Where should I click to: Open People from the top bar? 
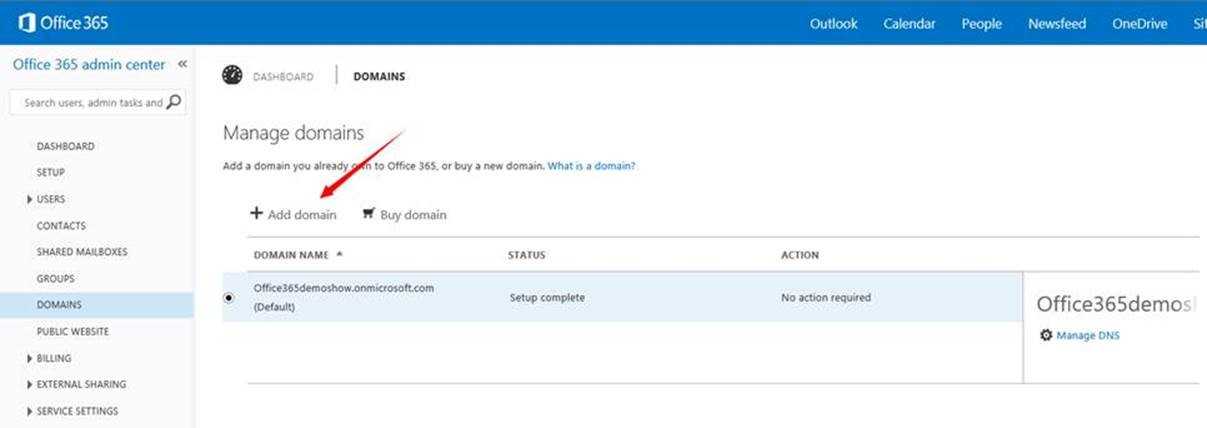[982, 24]
